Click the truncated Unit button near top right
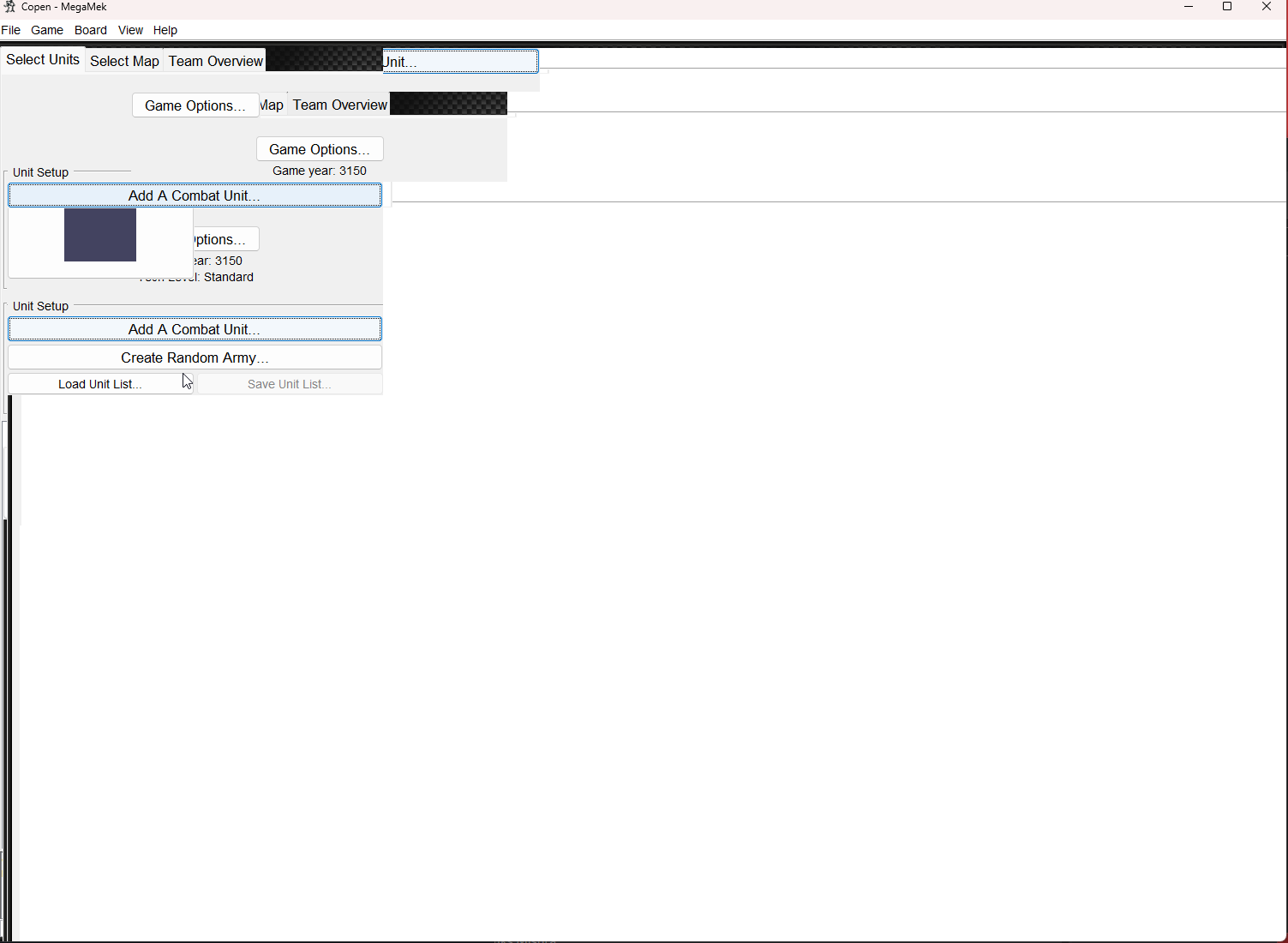 [x=460, y=61]
